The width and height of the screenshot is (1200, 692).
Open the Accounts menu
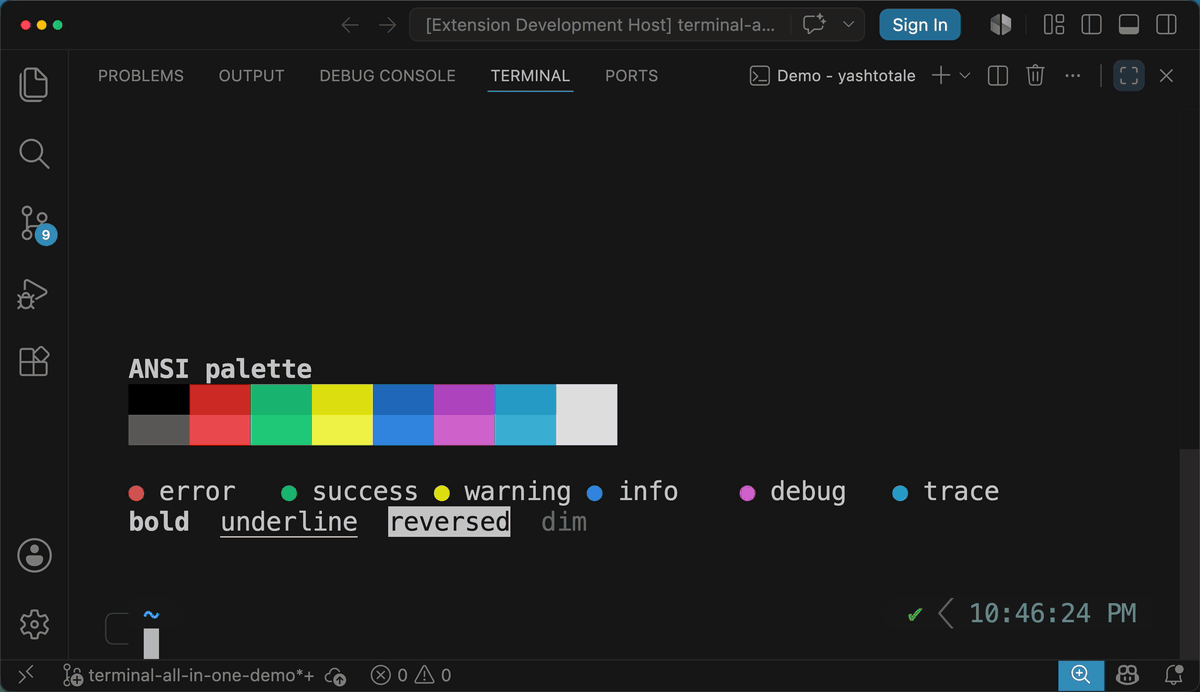(34, 556)
